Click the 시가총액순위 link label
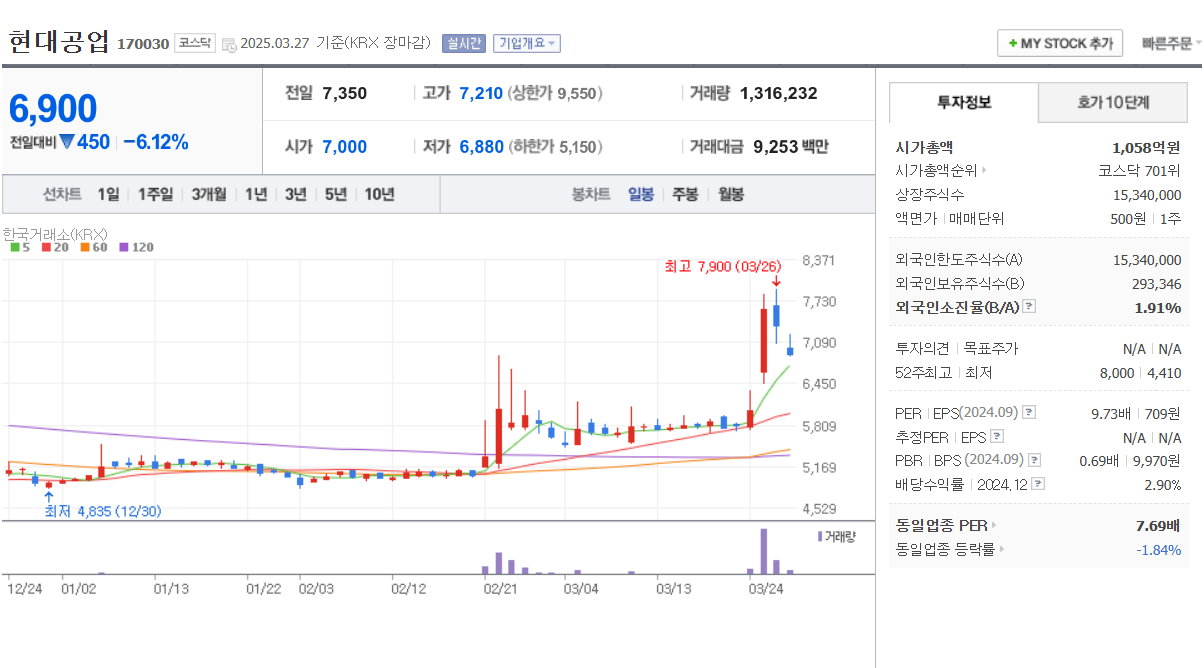 936,171
